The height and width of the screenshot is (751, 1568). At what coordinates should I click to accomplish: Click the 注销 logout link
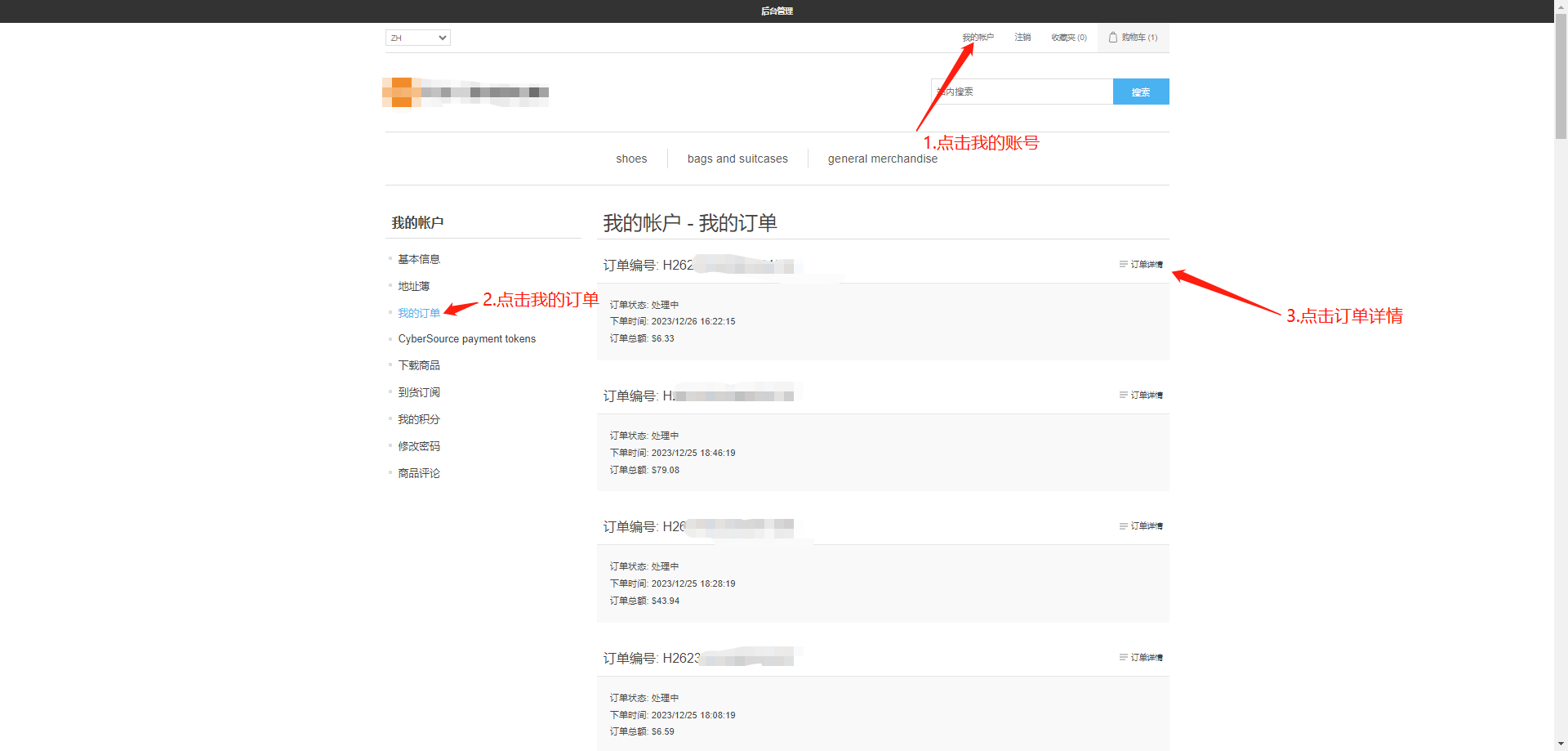pyautogui.click(x=1022, y=38)
